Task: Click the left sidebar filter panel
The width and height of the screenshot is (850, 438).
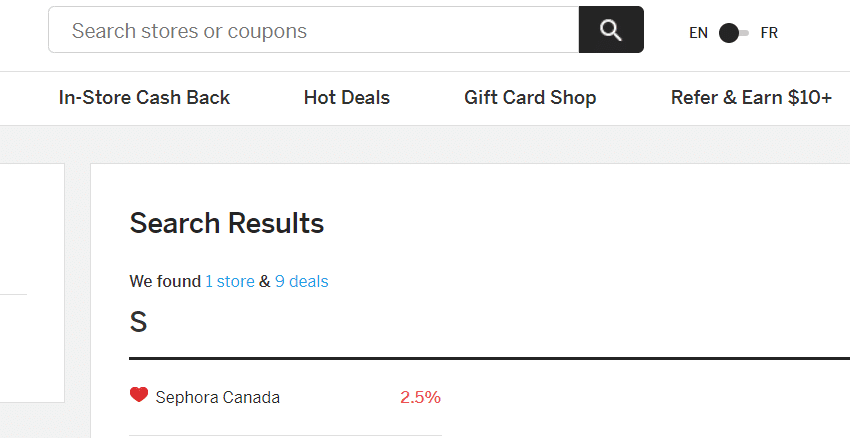Action: (x=32, y=283)
